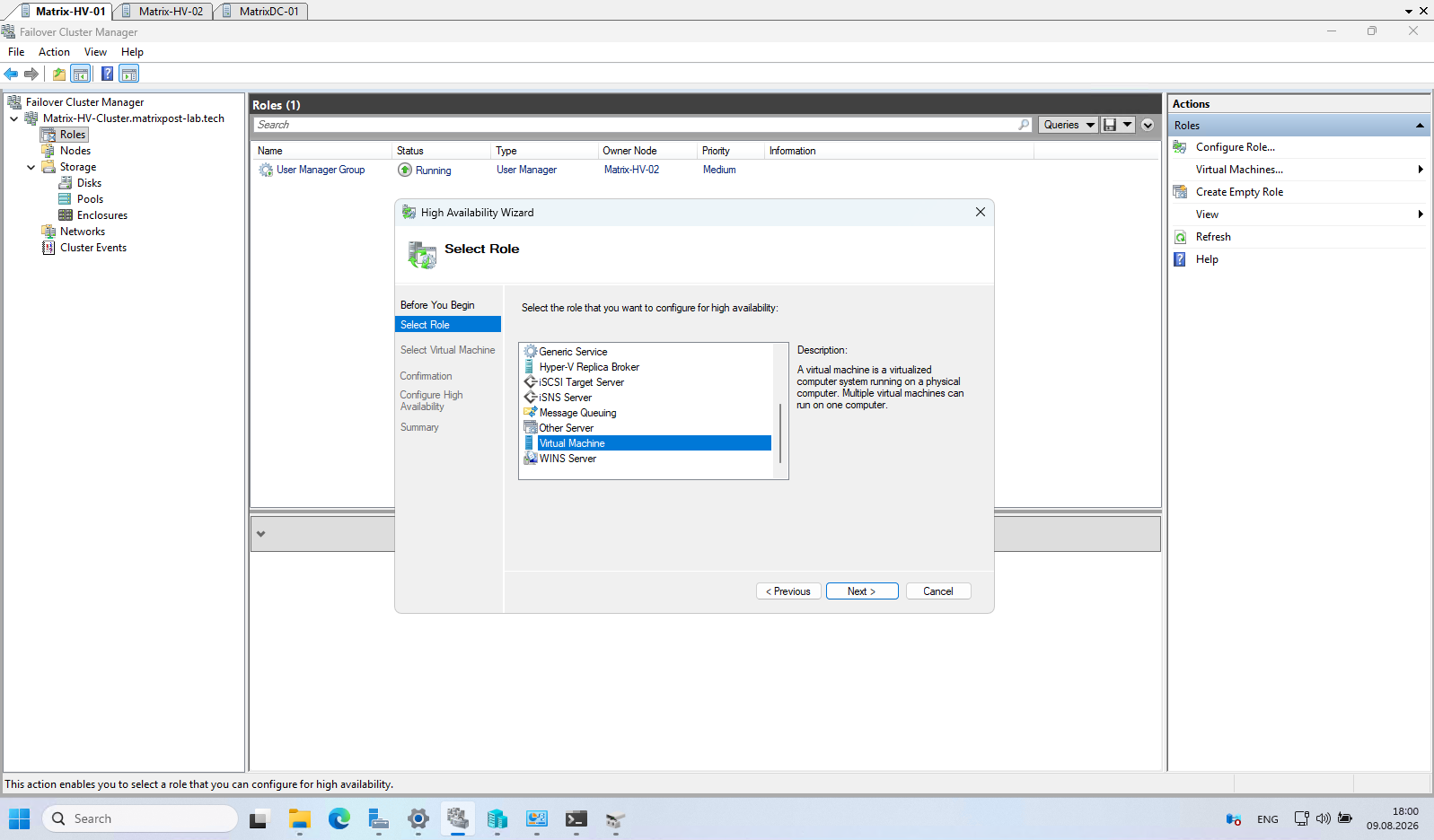Click Help in the Actions pane
This screenshot has width=1434, height=840.
tap(1207, 259)
